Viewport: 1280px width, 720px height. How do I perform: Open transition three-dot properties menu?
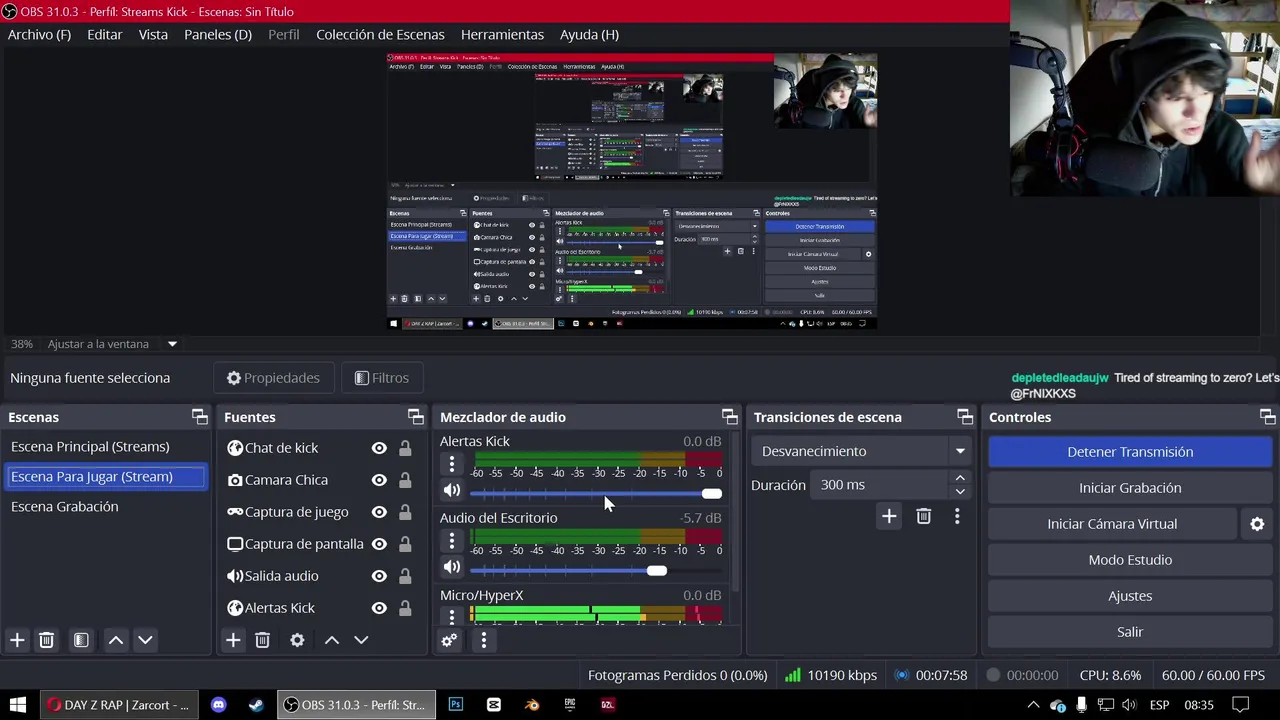(x=957, y=516)
